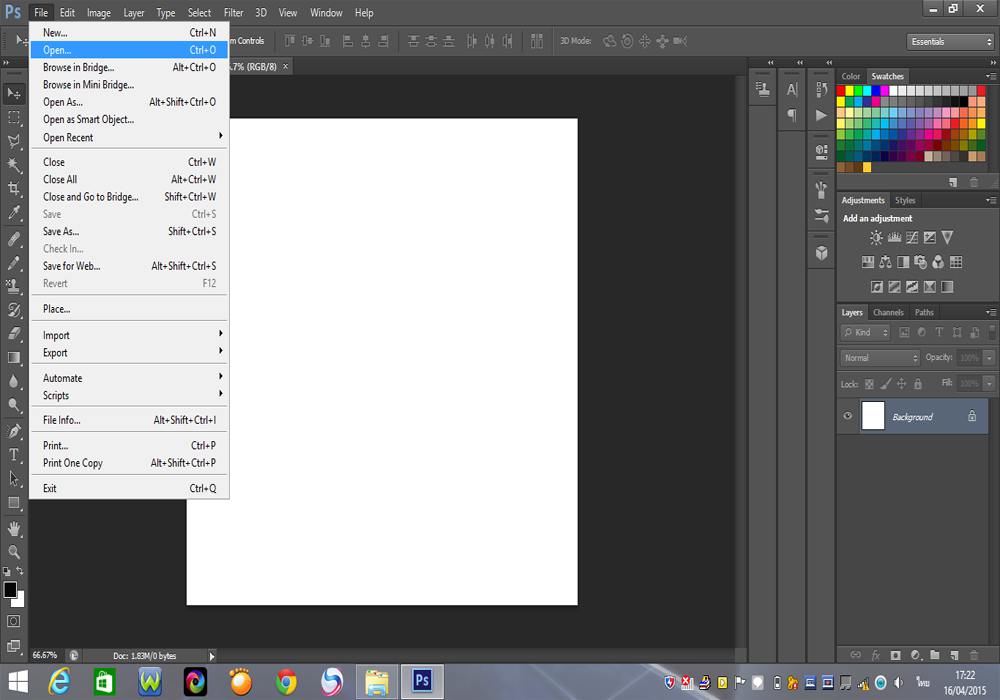Select the Horizontal Type tool

click(x=14, y=455)
